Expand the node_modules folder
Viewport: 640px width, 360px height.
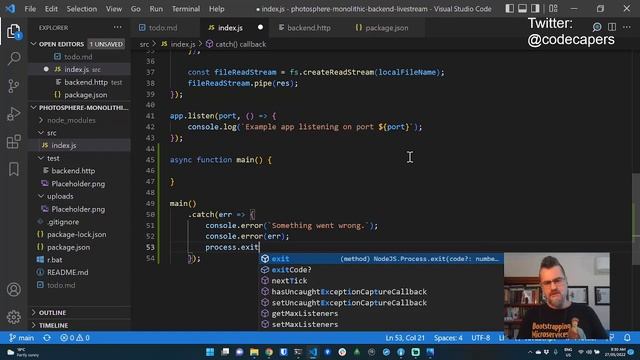click(x=71, y=120)
